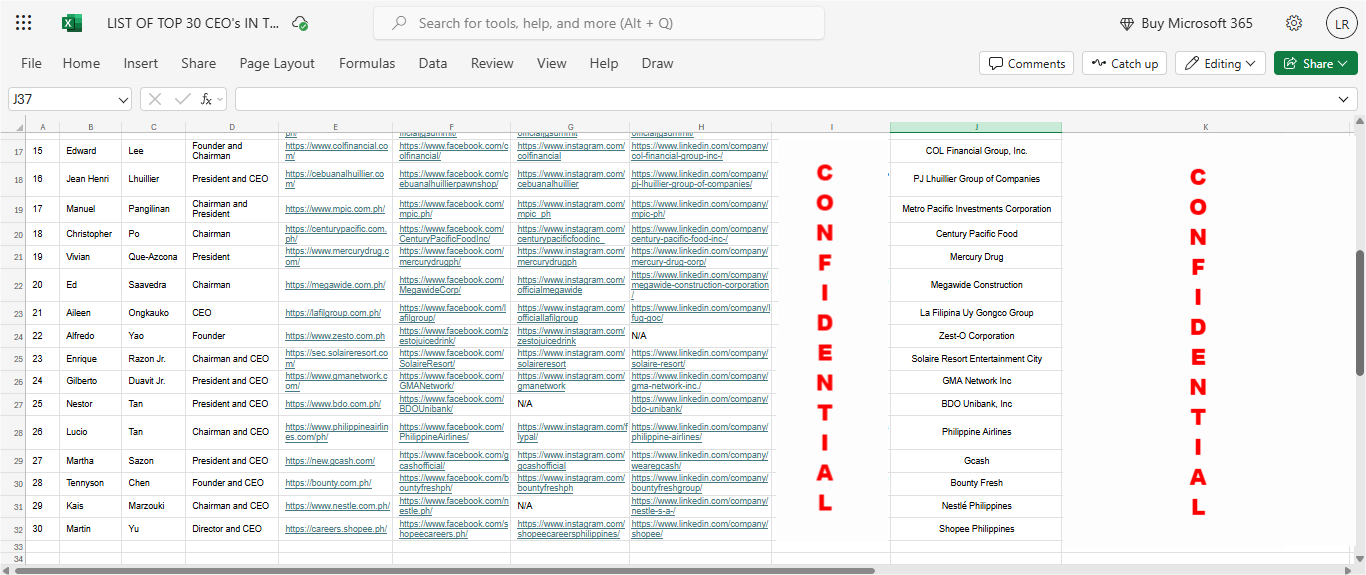The height and width of the screenshot is (575, 1366).
Task: Click the Excel app logo icon
Action: (71, 23)
